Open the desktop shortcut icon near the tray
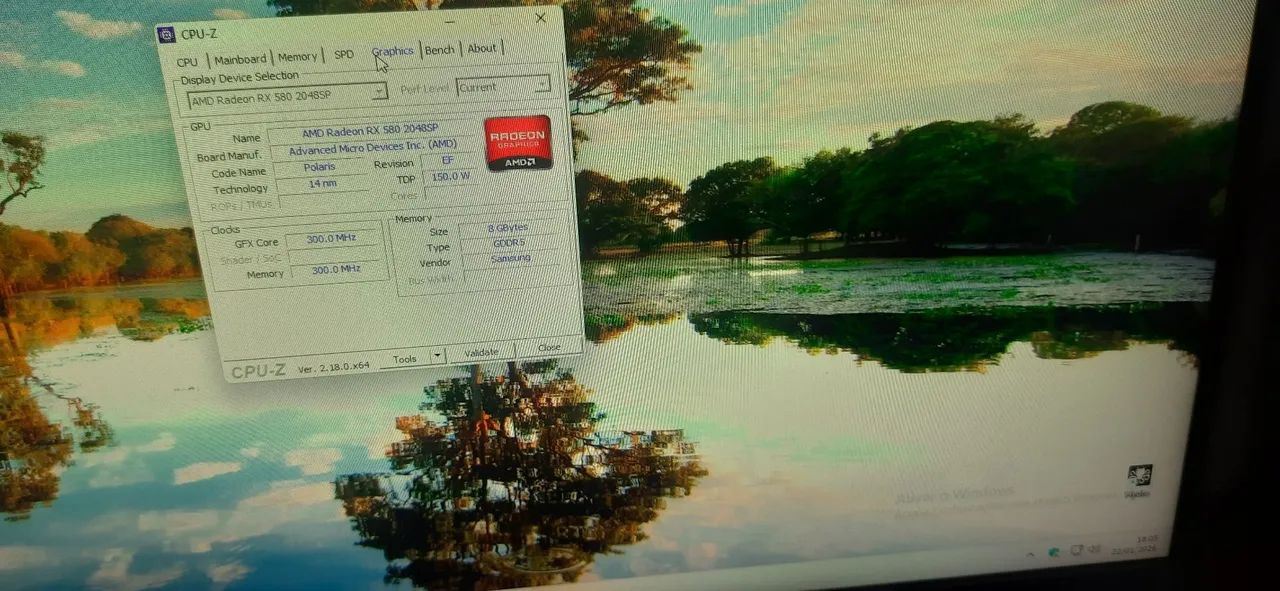 pos(1138,480)
